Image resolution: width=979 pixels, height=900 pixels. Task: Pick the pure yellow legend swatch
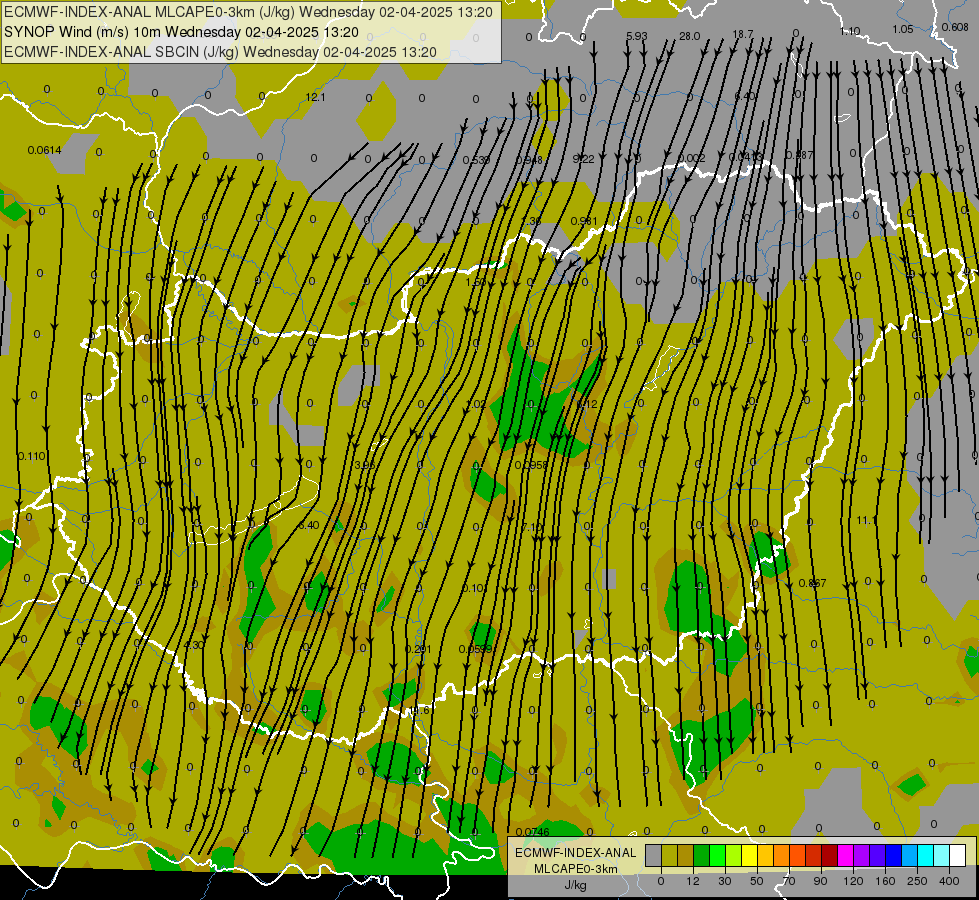tap(750, 856)
